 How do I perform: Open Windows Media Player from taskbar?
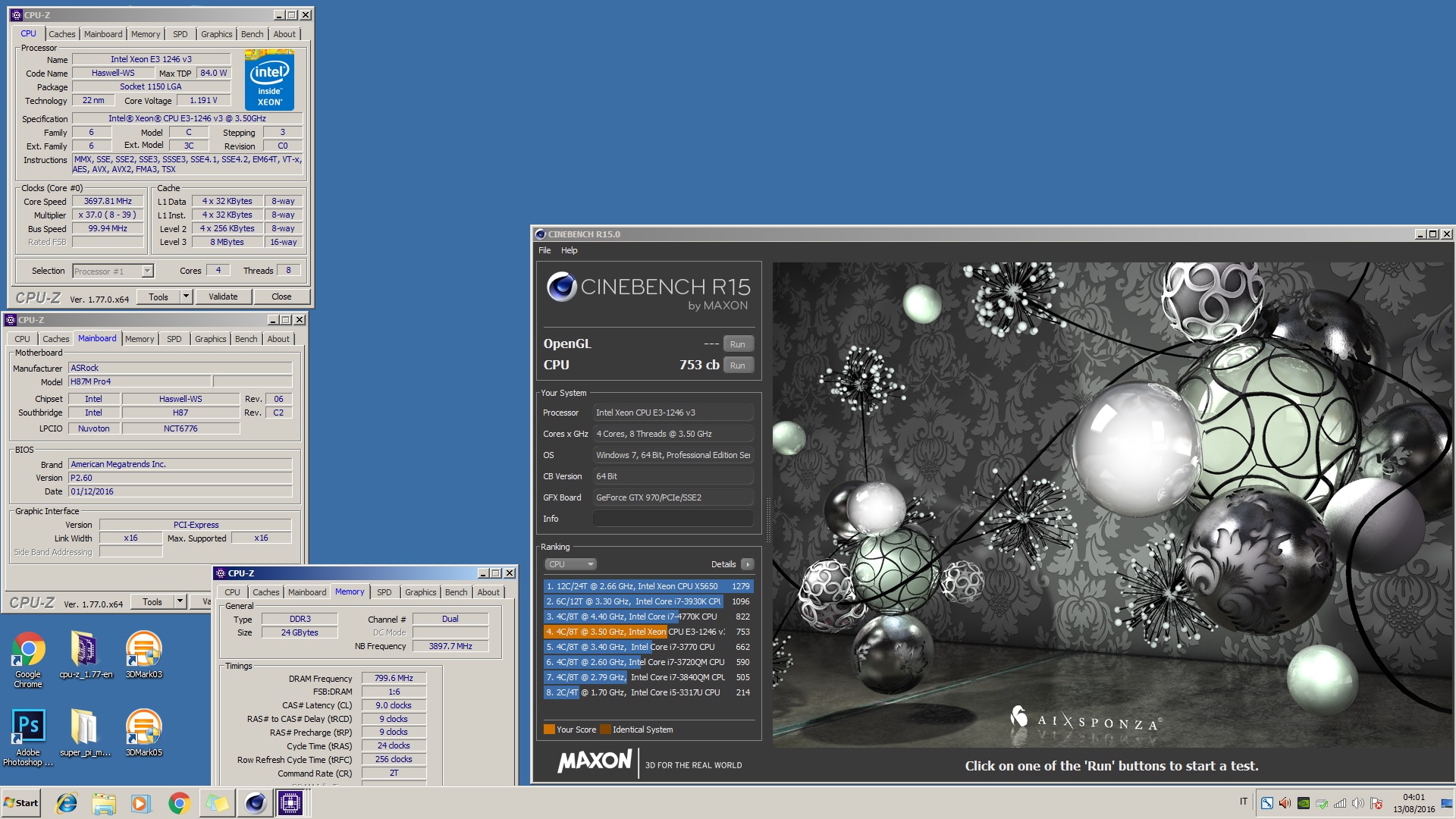click(x=141, y=803)
